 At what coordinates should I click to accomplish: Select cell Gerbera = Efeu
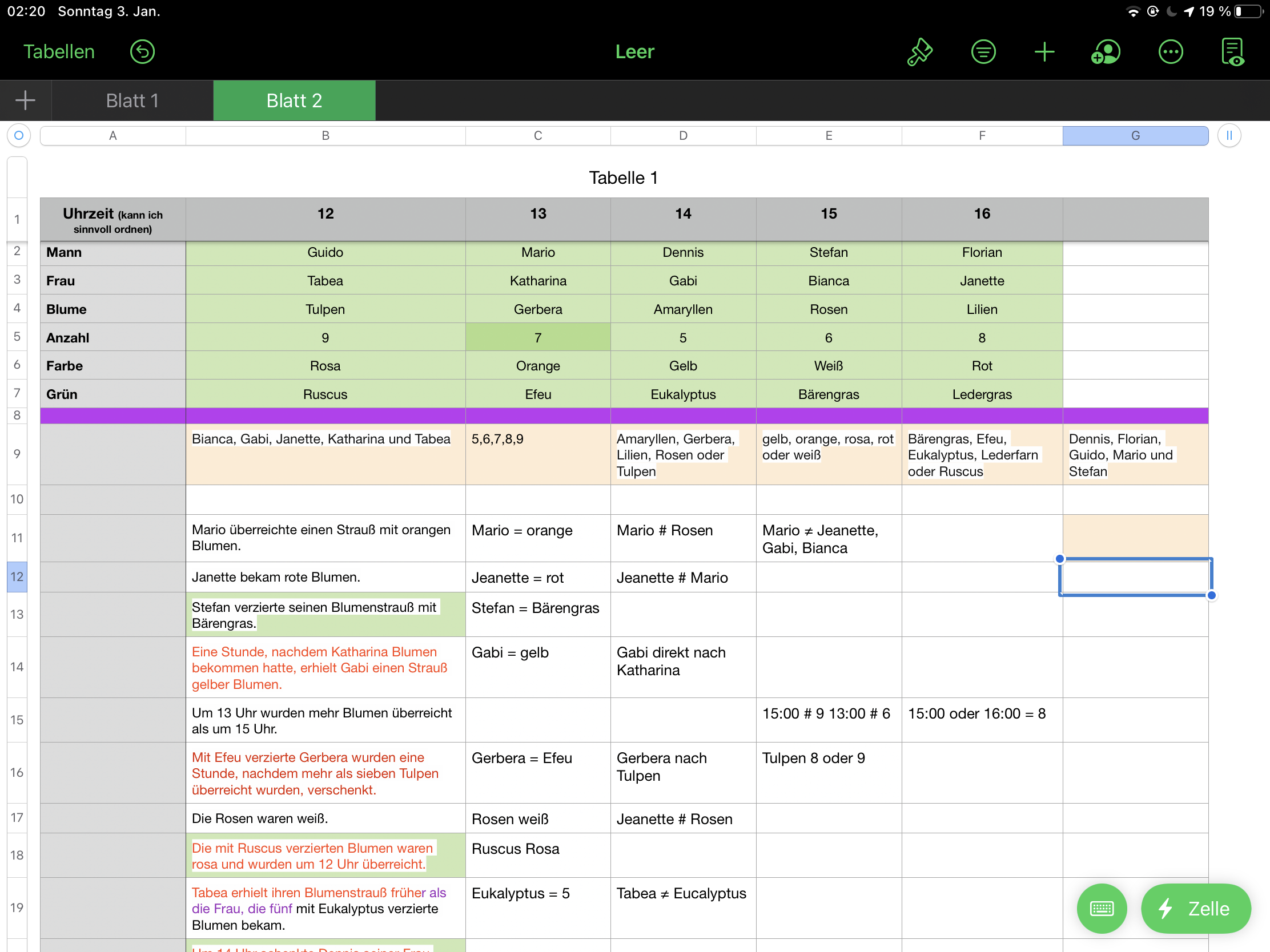point(538,772)
